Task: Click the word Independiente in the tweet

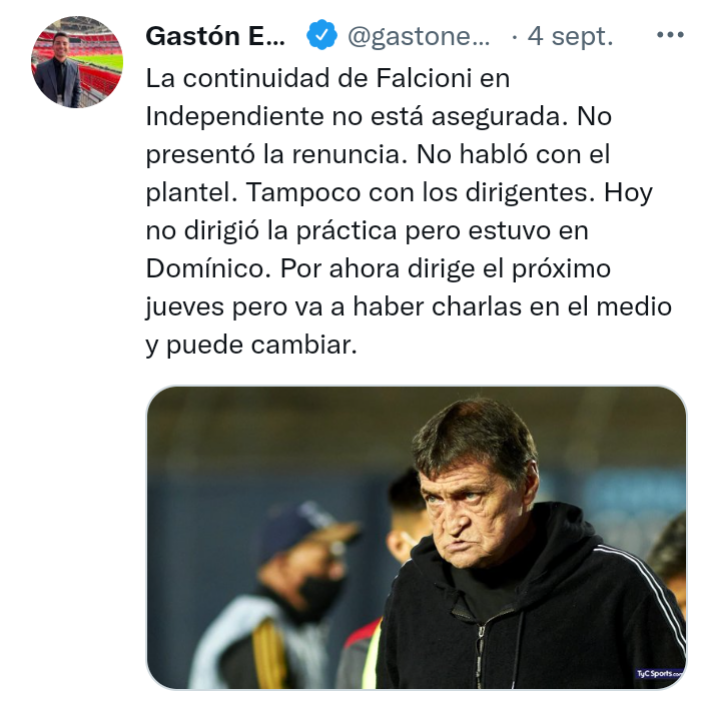Action: [x=235, y=116]
